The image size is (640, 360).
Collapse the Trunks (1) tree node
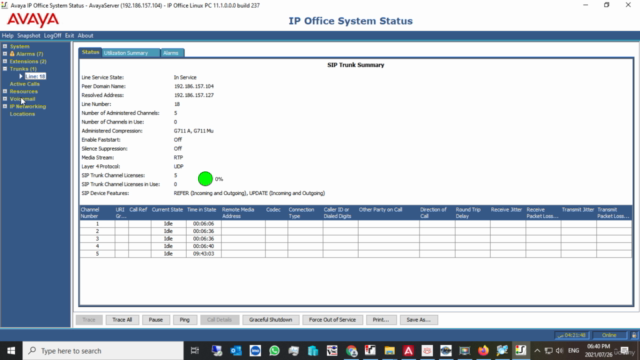pyautogui.click(x=5, y=69)
